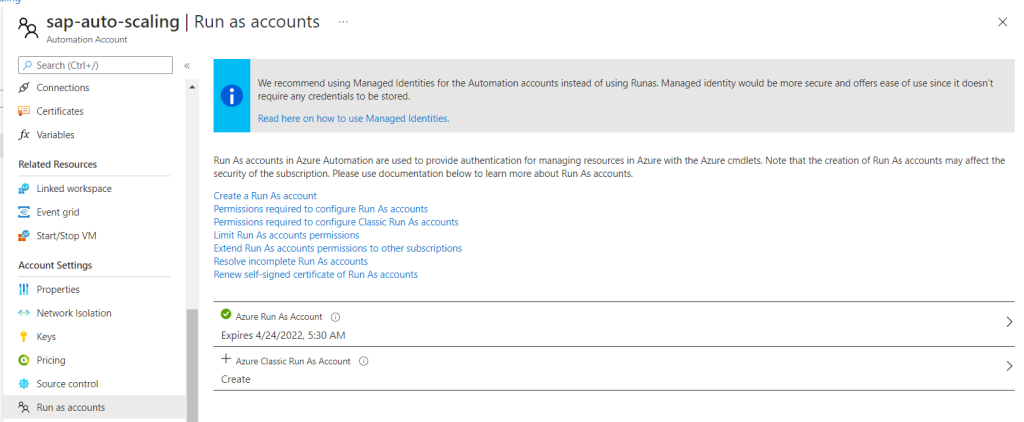Select Linked workspace menu item
The height and width of the screenshot is (422, 1024).
coord(74,189)
